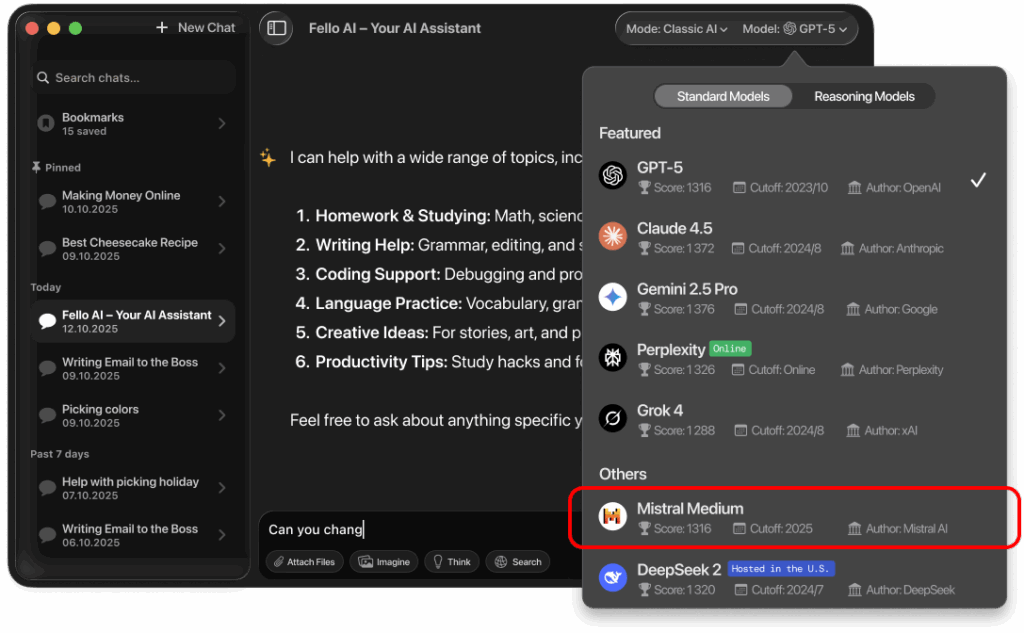Viewport: 1024px width, 633px height.
Task: Click the author building icon under Grok 4
Action: 853,431
